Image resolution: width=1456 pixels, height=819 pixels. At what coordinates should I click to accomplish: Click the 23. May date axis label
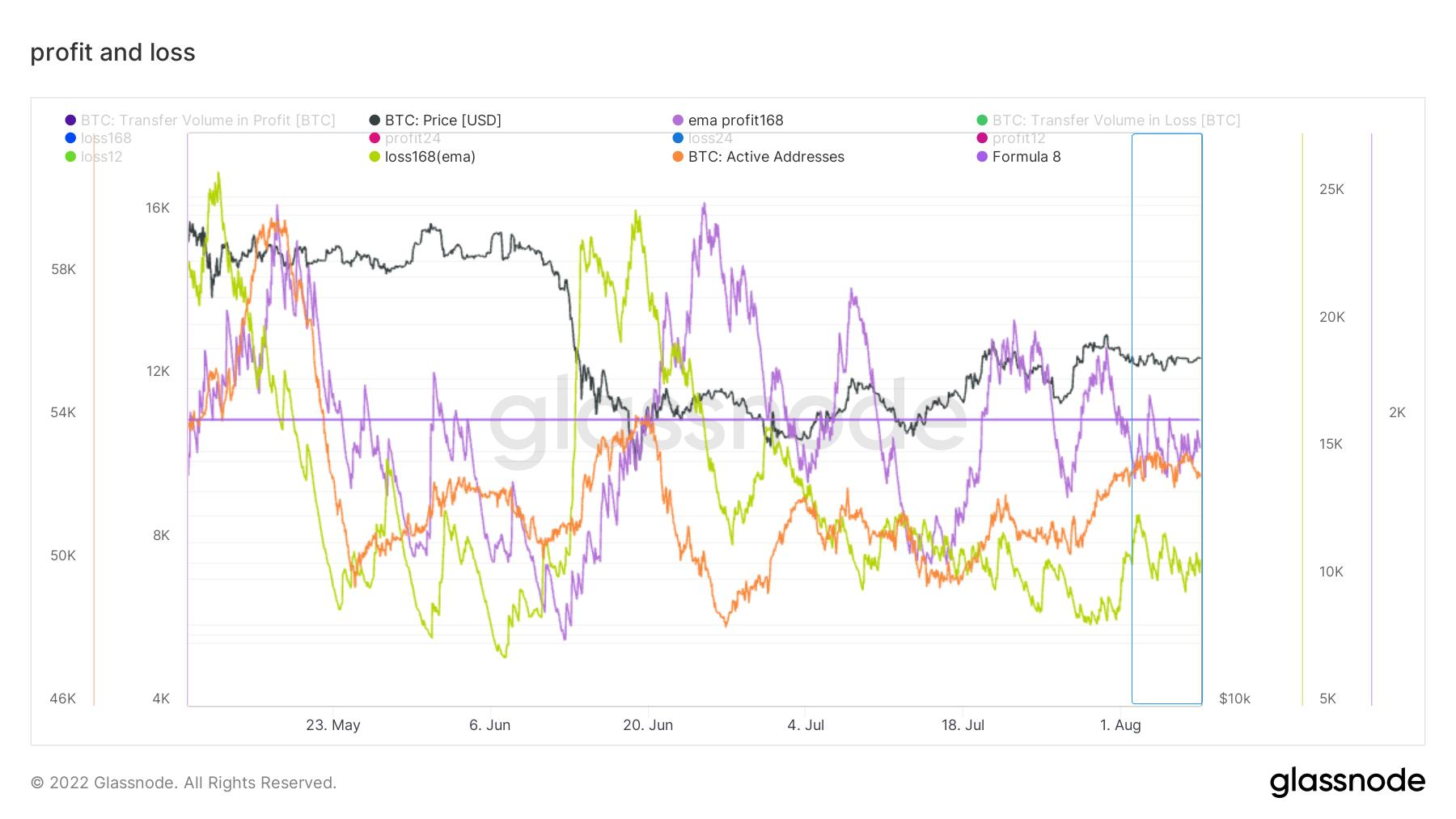click(x=333, y=725)
